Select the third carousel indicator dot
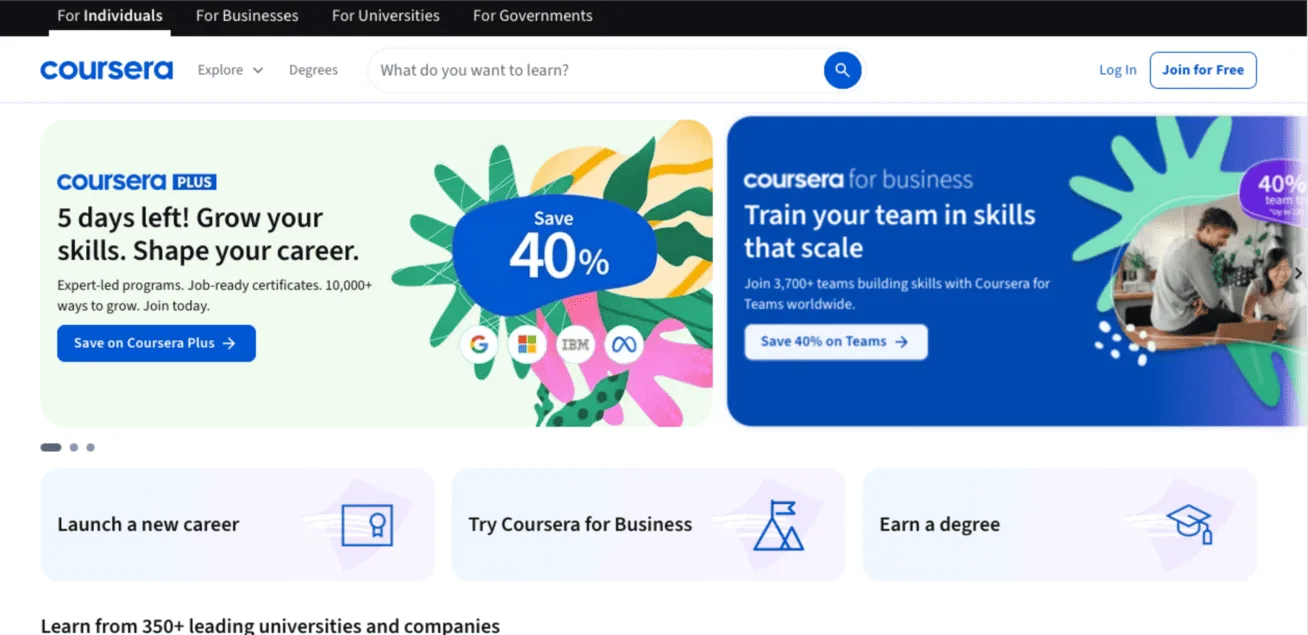The width and height of the screenshot is (1308, 635). [90, 447]
